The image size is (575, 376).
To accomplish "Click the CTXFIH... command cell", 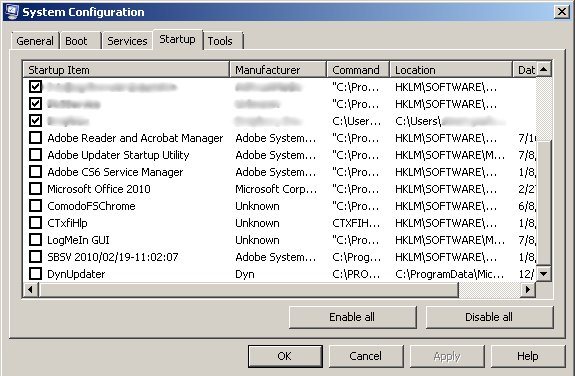I will click(x=356, y=223).
